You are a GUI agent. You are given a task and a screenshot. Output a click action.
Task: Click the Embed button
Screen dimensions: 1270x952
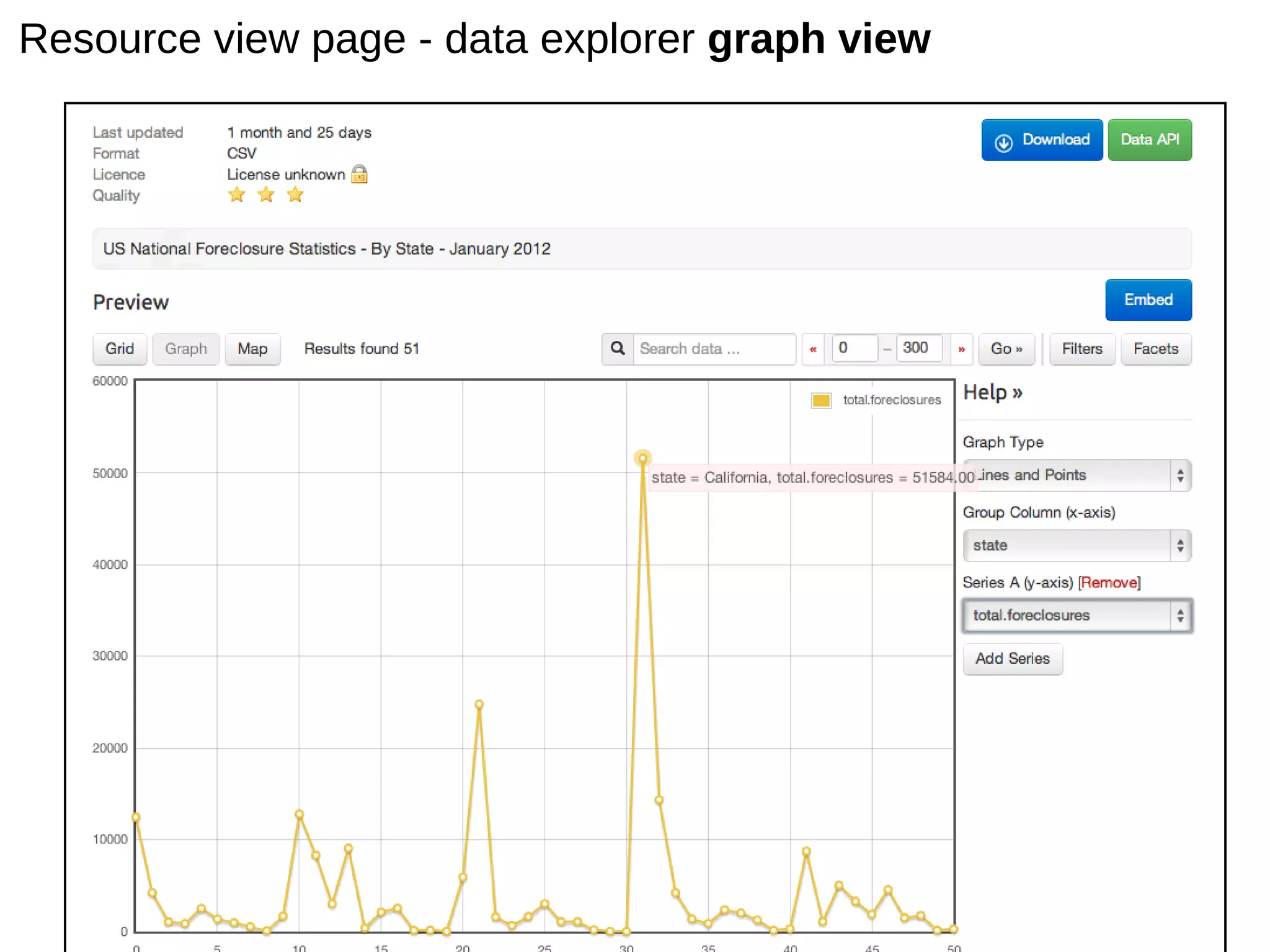(1148, 300)
